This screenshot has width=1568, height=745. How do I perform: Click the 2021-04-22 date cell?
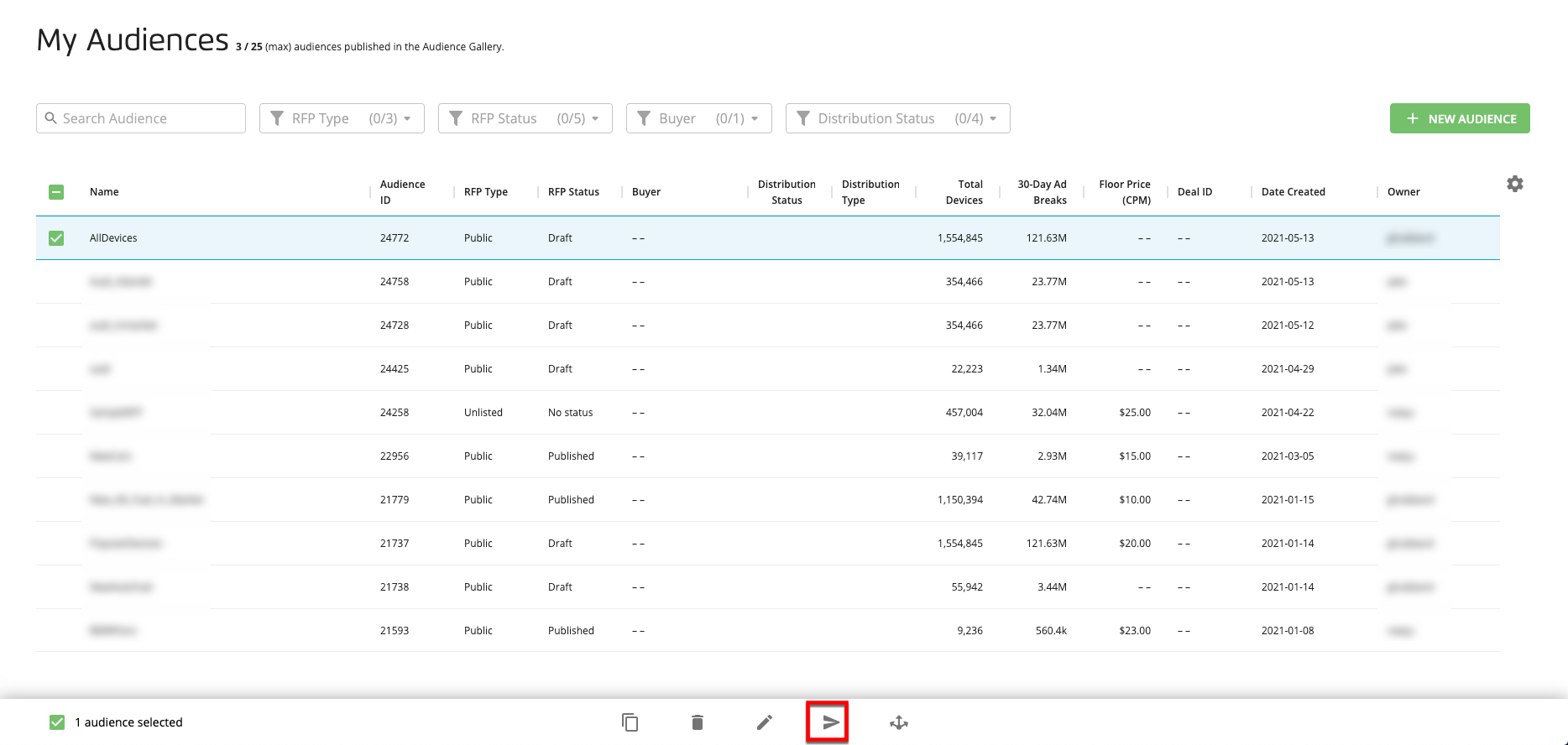pyautogui.click(x=1288, y=413)
